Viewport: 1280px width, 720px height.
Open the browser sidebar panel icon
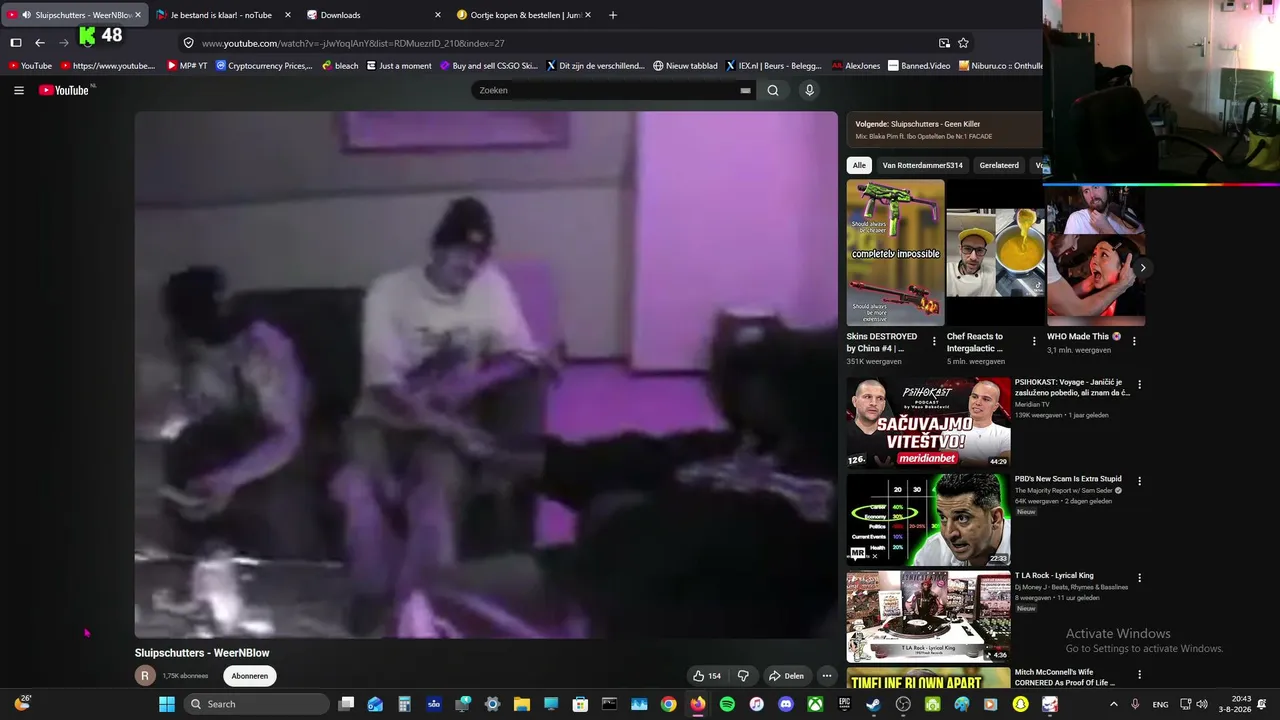(16, 43)
